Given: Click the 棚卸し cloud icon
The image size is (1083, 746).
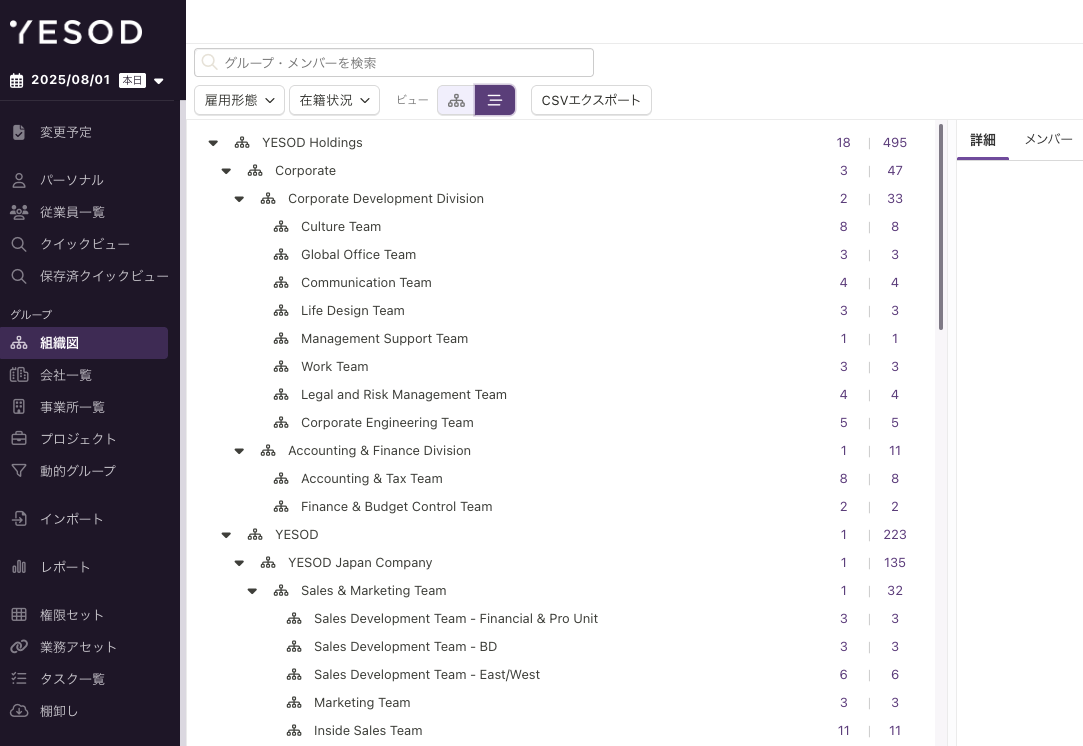Looking at the screenshot, I should coord(19,711).
